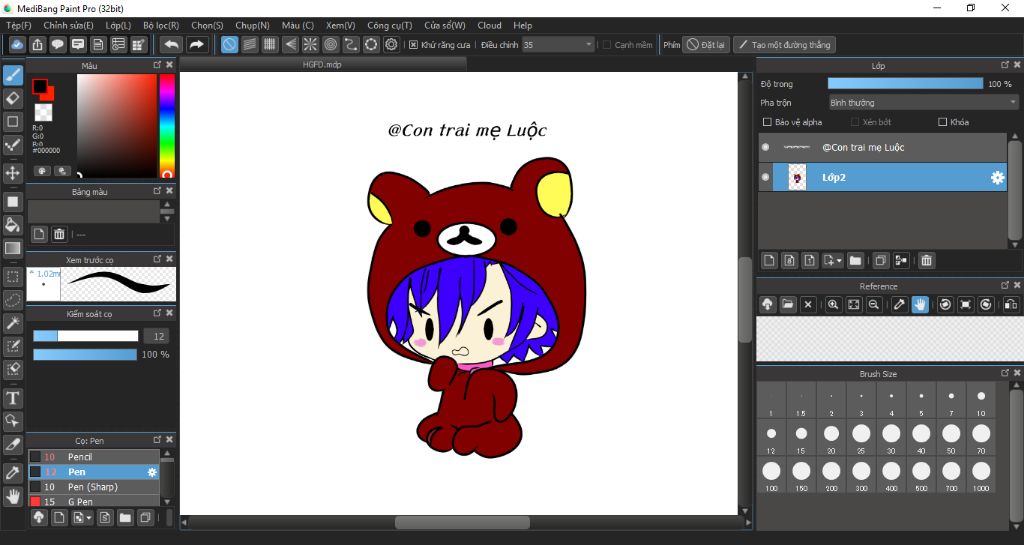The image size is (1024, 545).
Task: Close the Màu color panel
Action: point(170,65)
